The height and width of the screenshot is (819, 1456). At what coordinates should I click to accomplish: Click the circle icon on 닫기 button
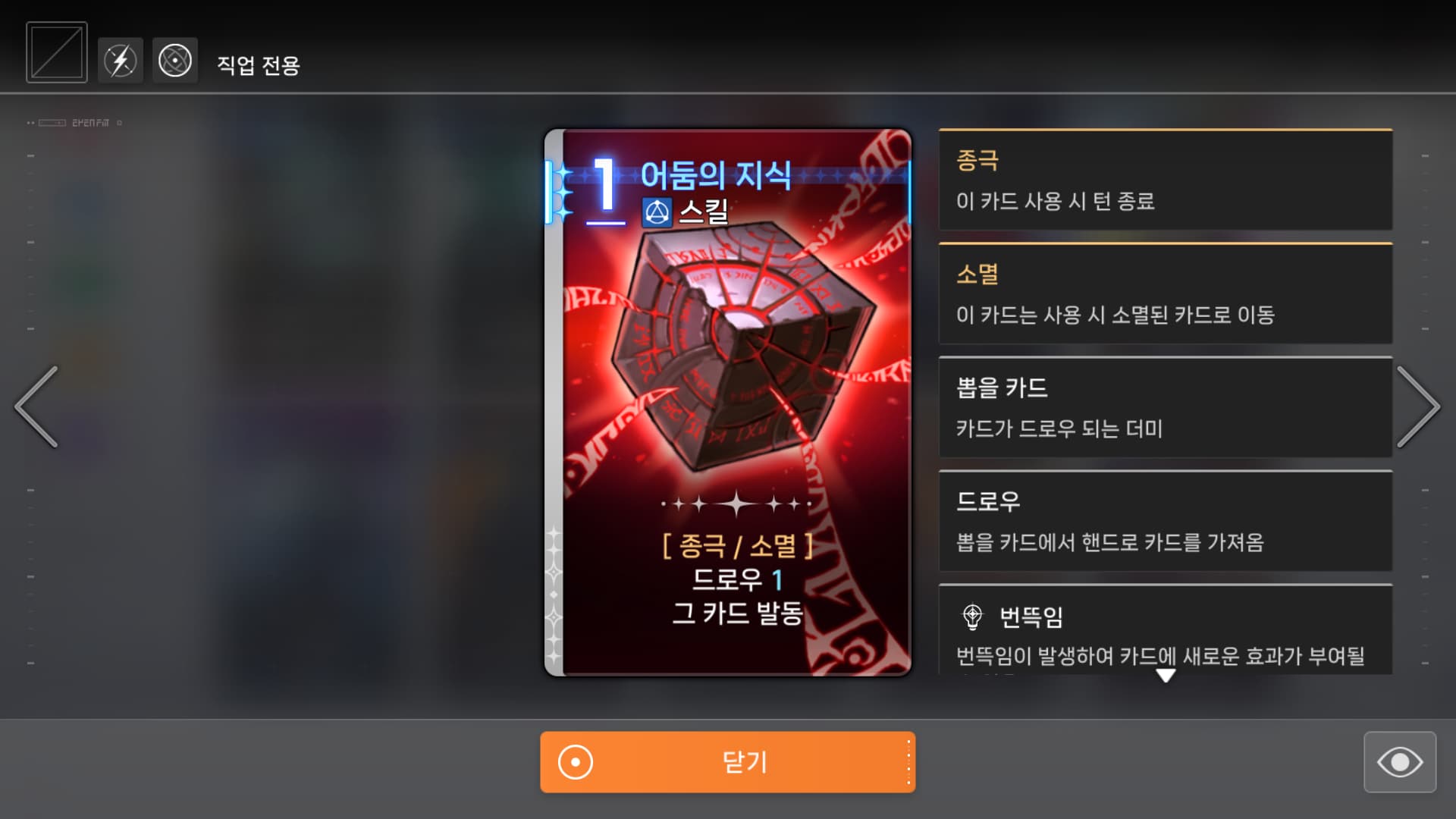(x=576, y=762)
